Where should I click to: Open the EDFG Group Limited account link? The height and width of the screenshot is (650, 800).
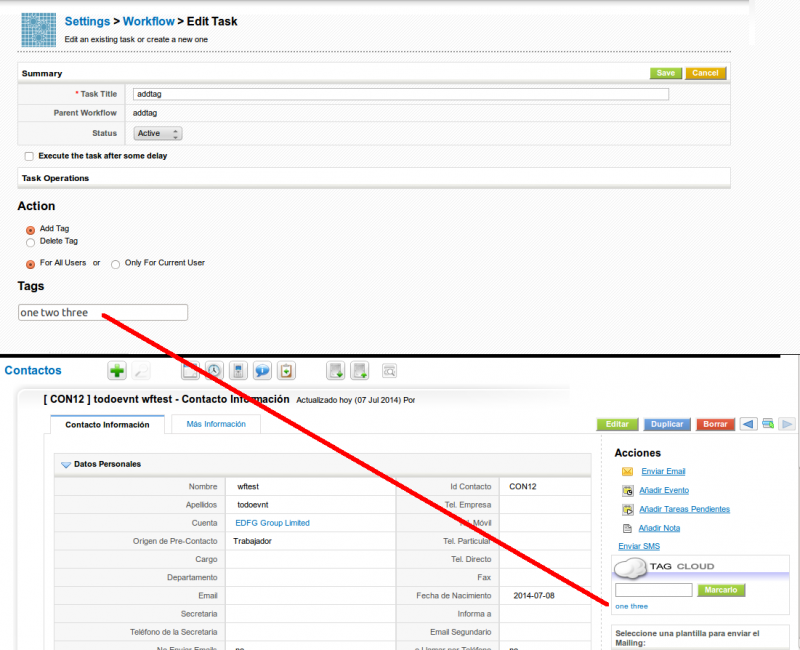point(272,523)
